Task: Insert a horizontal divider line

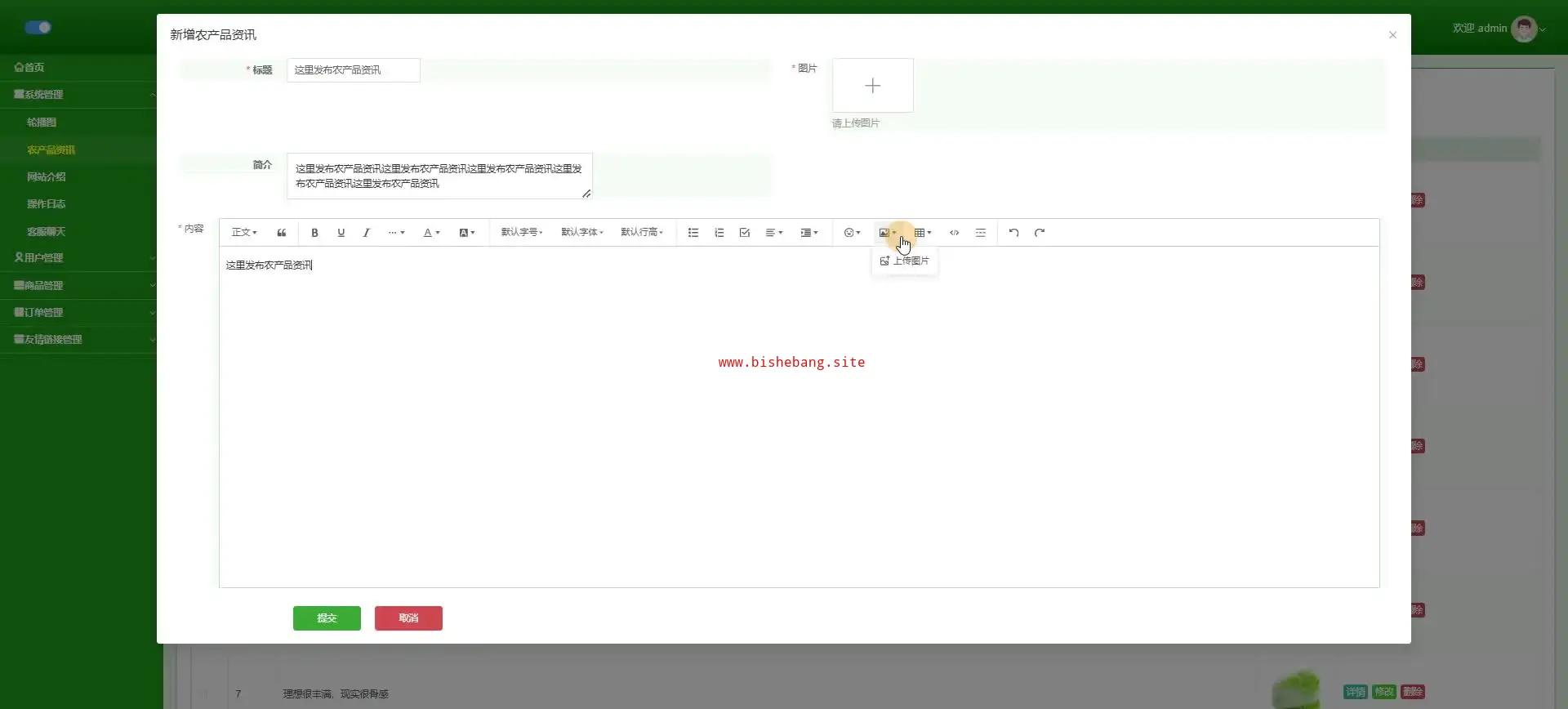Action: [x=981, y=233]
